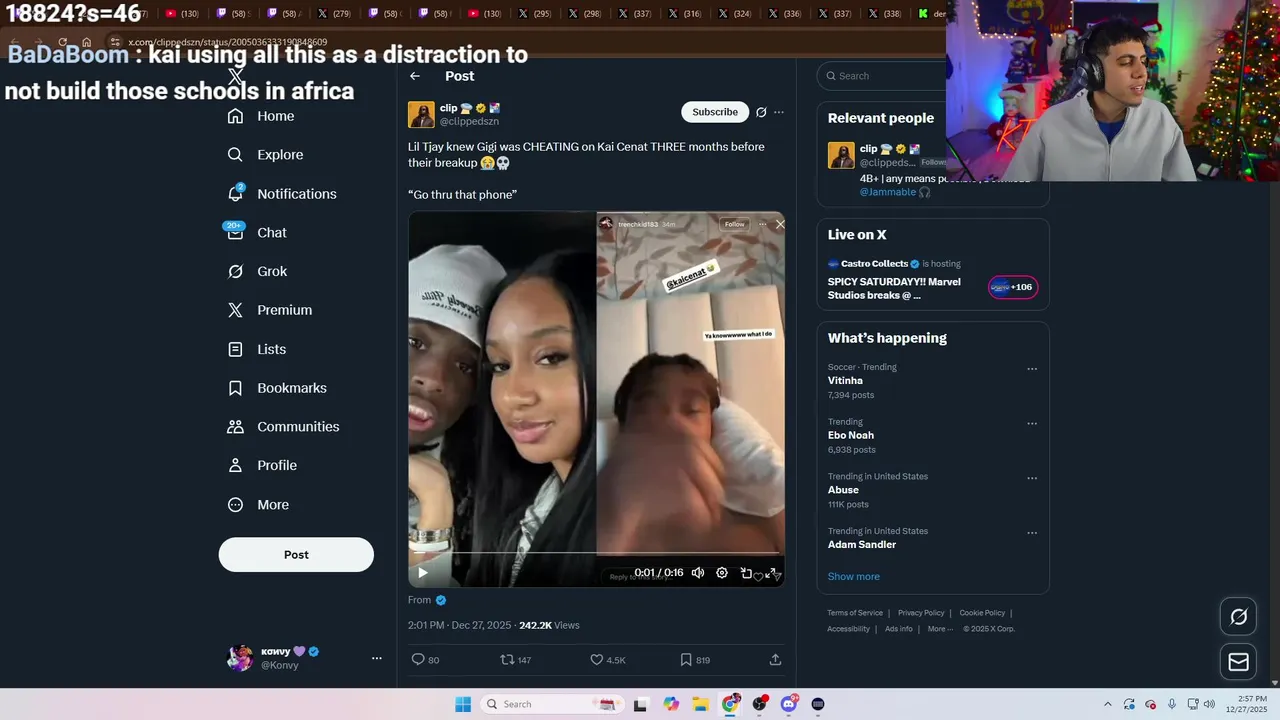The width and height of the screenshot is (1280, 720).
Task: Open options for the Adam Sandler trend
Action: tap(1032, 533)
